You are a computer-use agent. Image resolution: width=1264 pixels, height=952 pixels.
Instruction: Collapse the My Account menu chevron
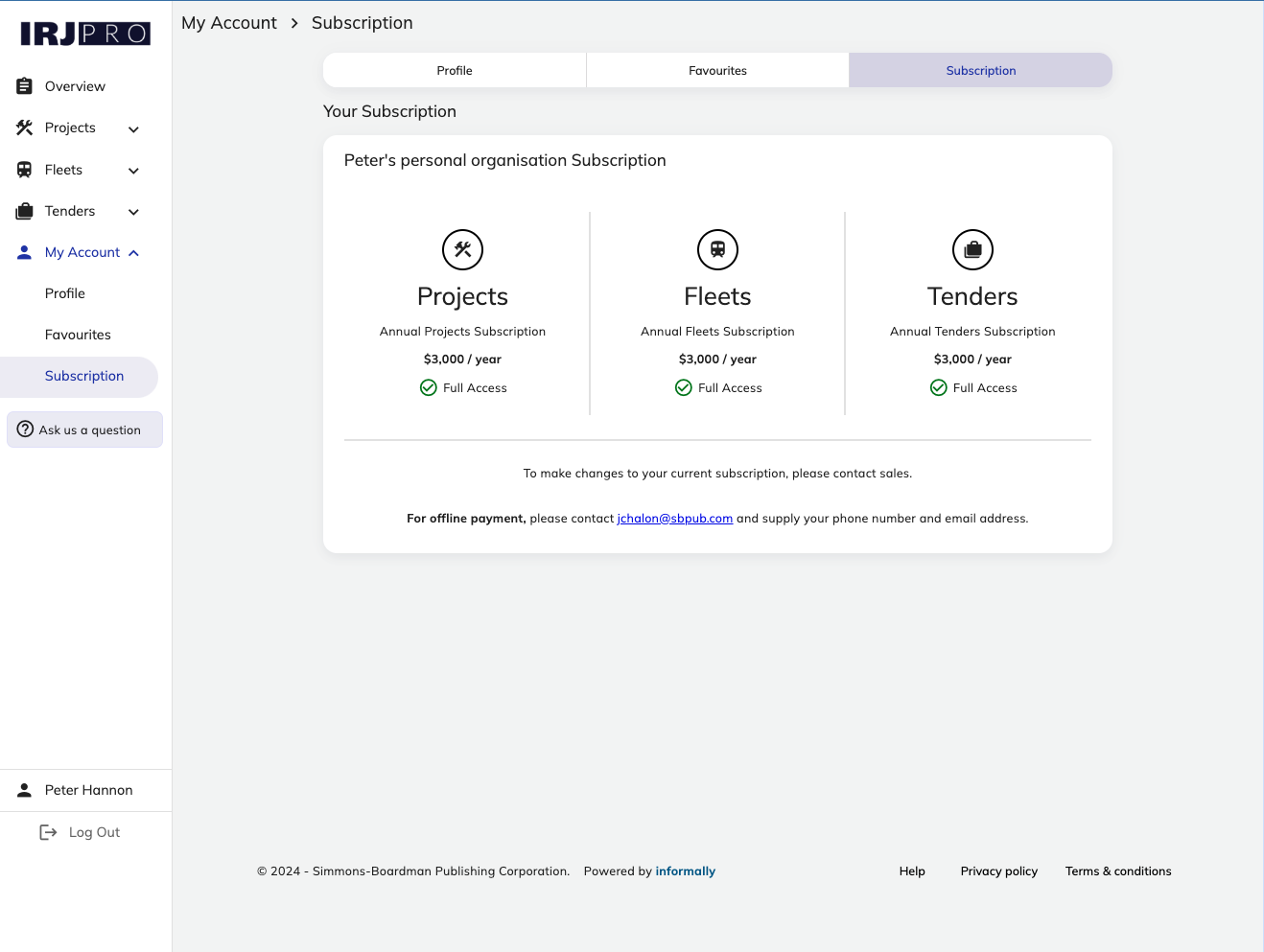[134, 253]
